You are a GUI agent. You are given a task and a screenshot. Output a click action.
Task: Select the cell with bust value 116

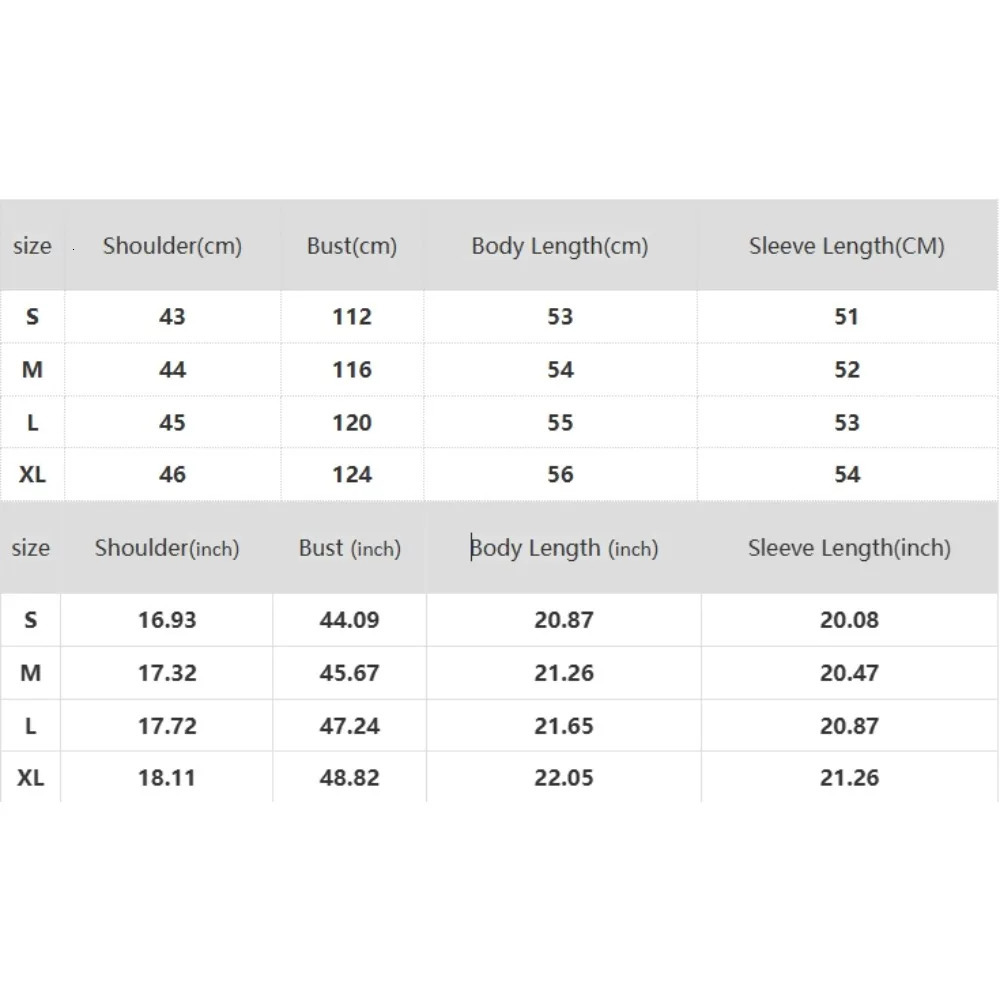point(352,369)
